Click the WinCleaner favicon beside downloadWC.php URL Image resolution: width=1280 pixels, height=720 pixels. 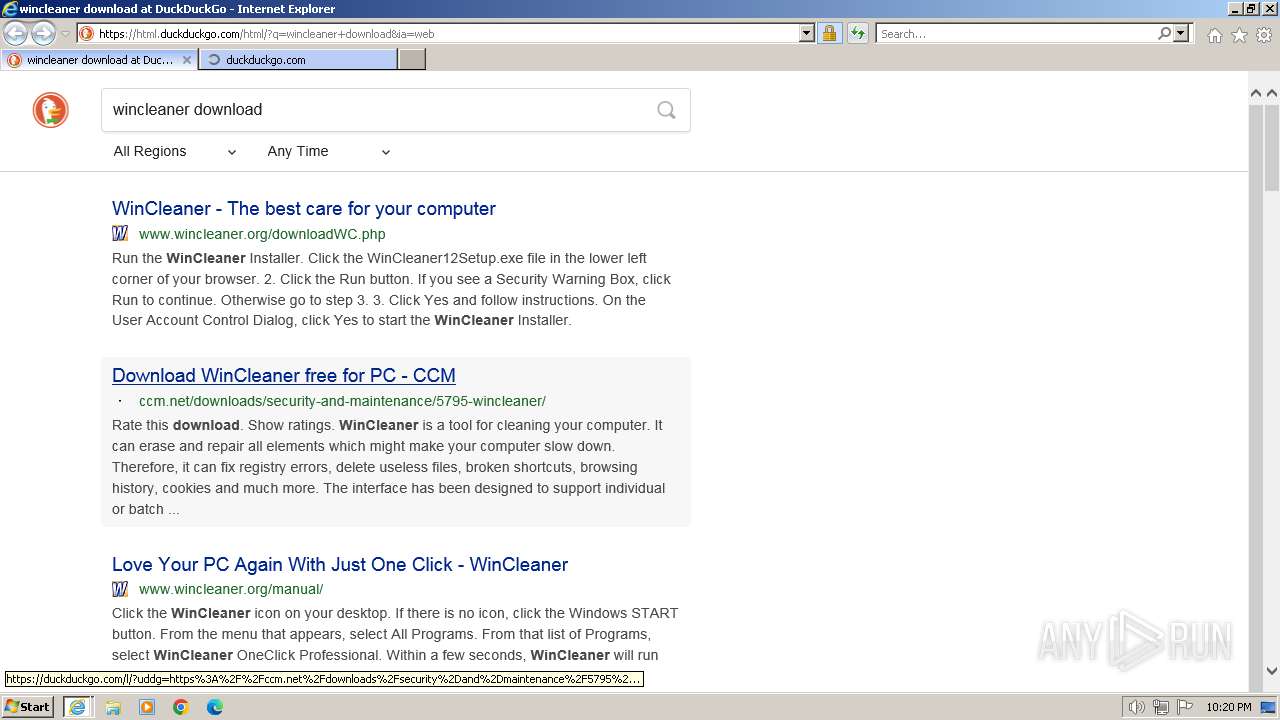point(120,234)
